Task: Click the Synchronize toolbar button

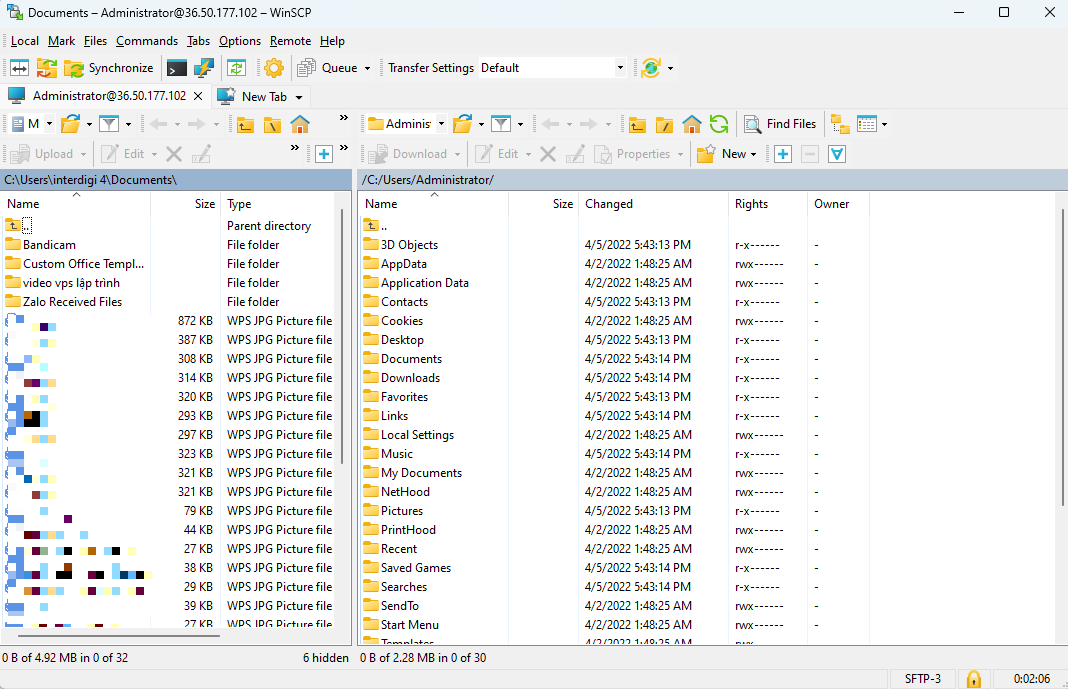Action: (109, 68)
